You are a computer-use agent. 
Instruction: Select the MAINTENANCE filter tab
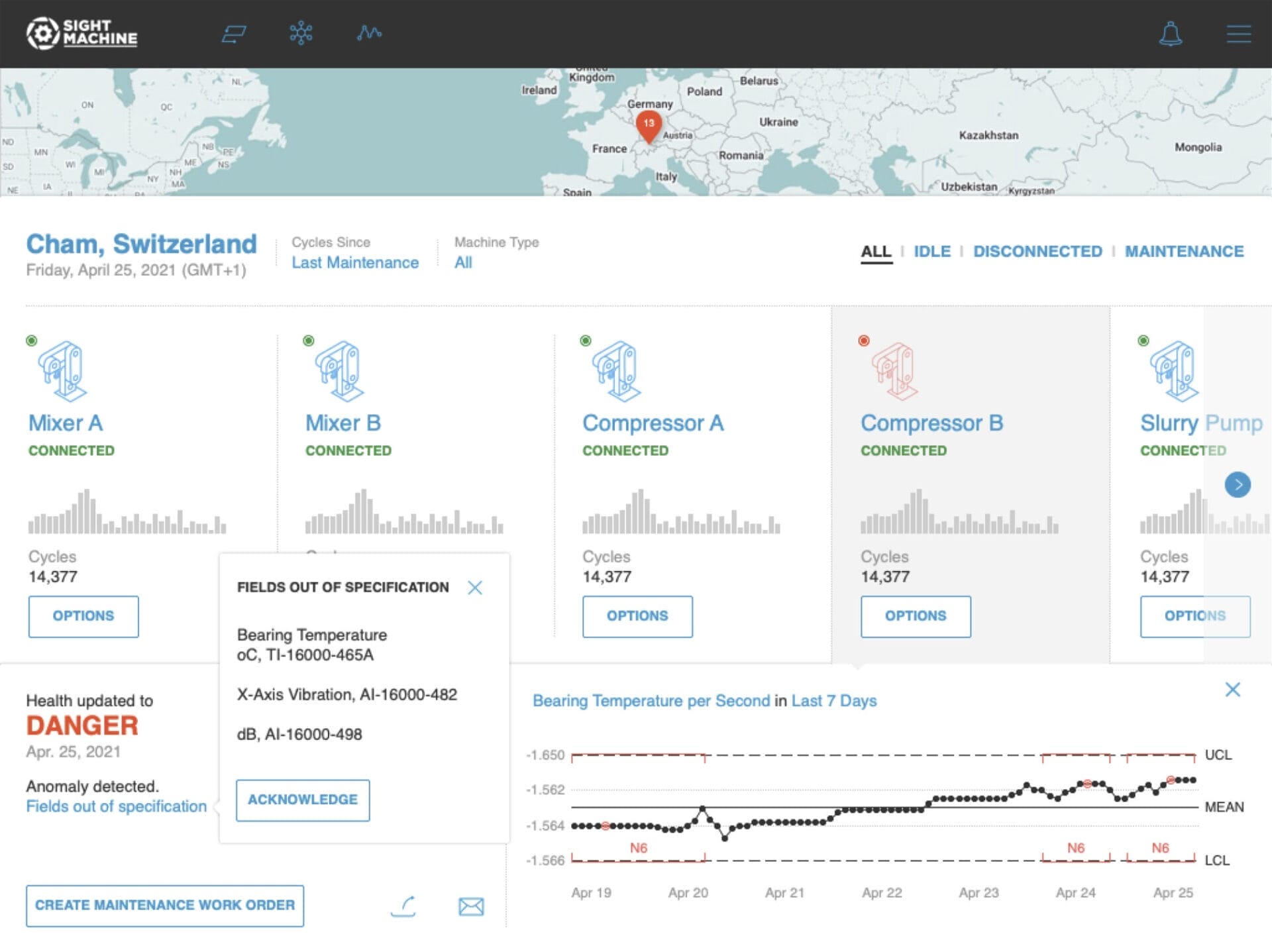point(1184,252)
